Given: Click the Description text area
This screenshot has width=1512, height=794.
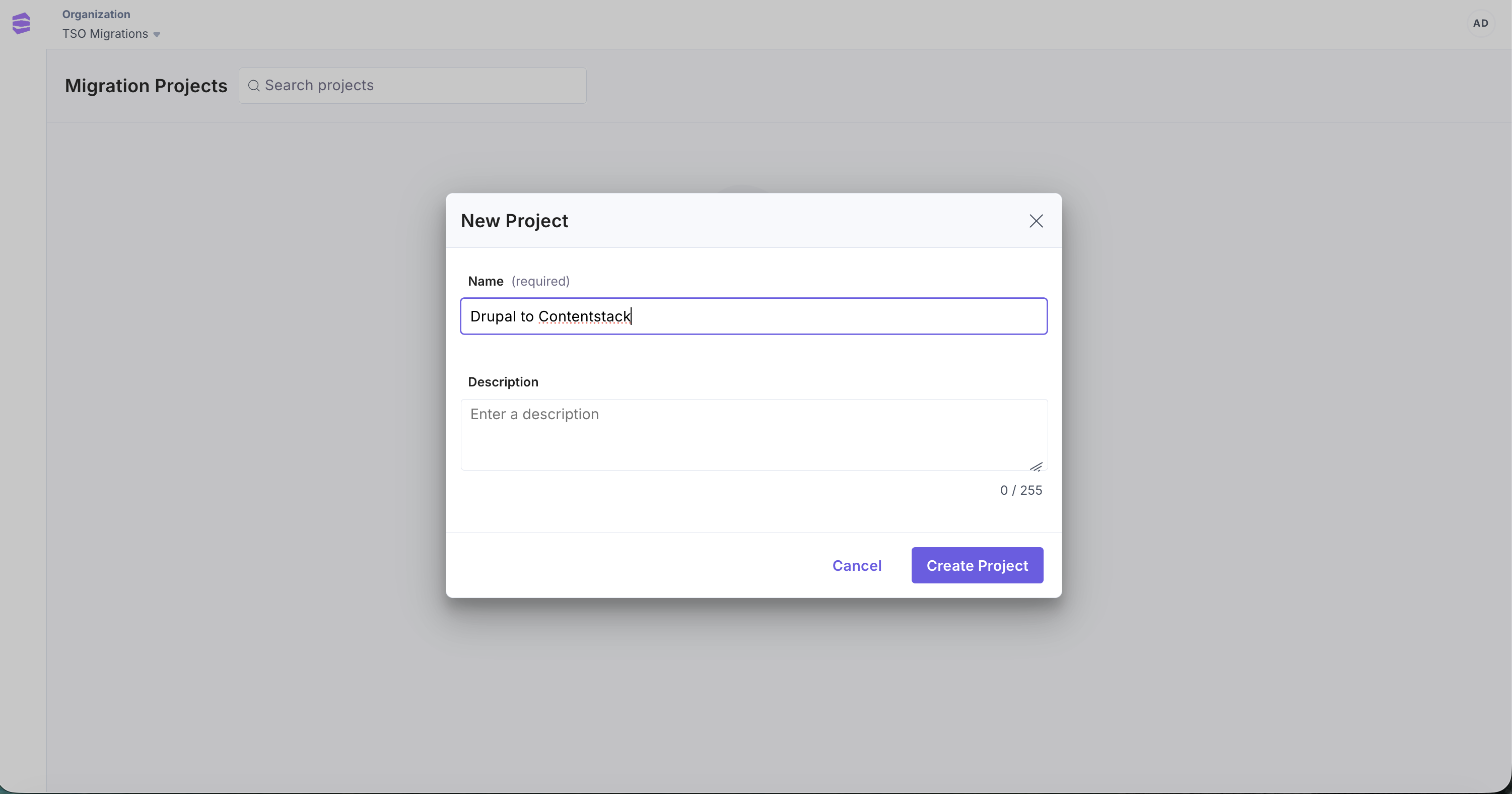Looking at the screenshot, I should (753, 435).
